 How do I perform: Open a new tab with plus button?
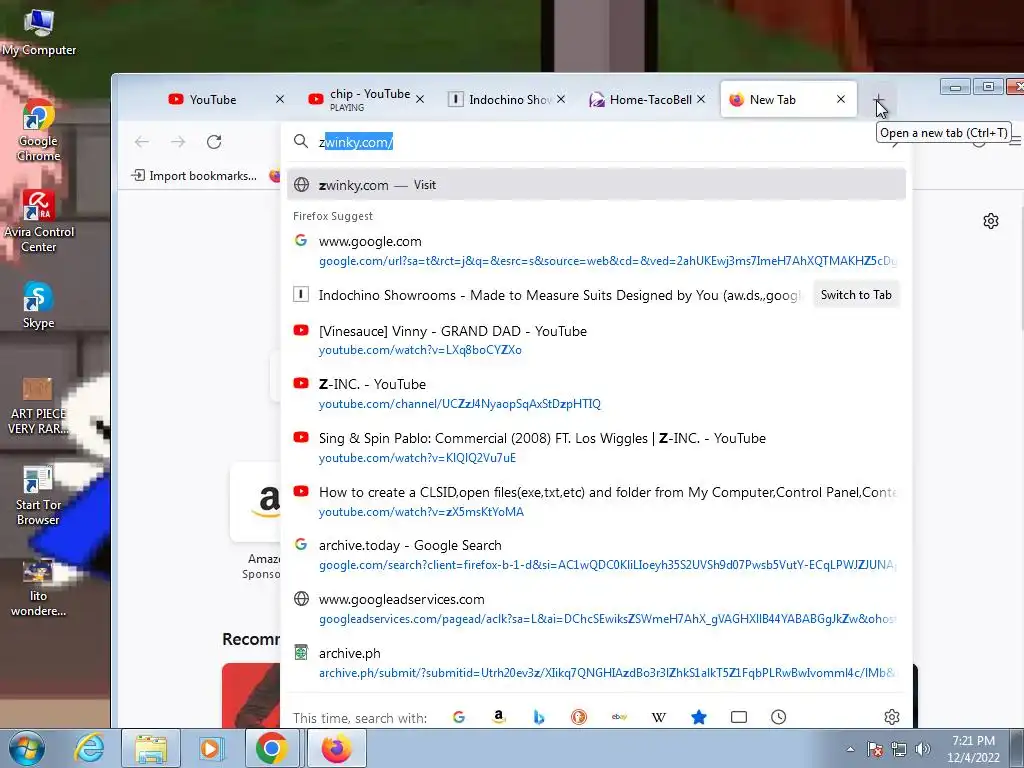point(879,100)
